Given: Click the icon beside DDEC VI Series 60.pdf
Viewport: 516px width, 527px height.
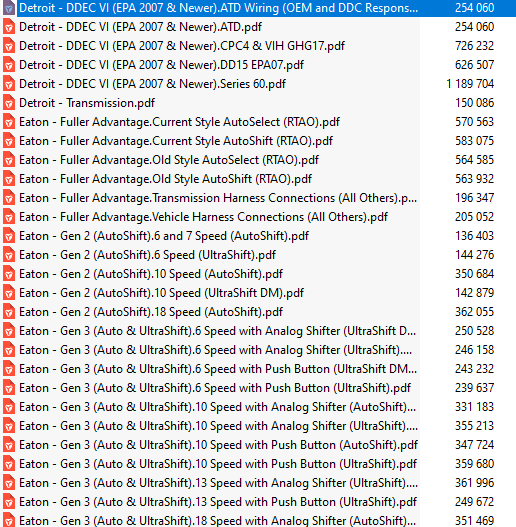Looking at the screenshot, I should click(9, 84).
